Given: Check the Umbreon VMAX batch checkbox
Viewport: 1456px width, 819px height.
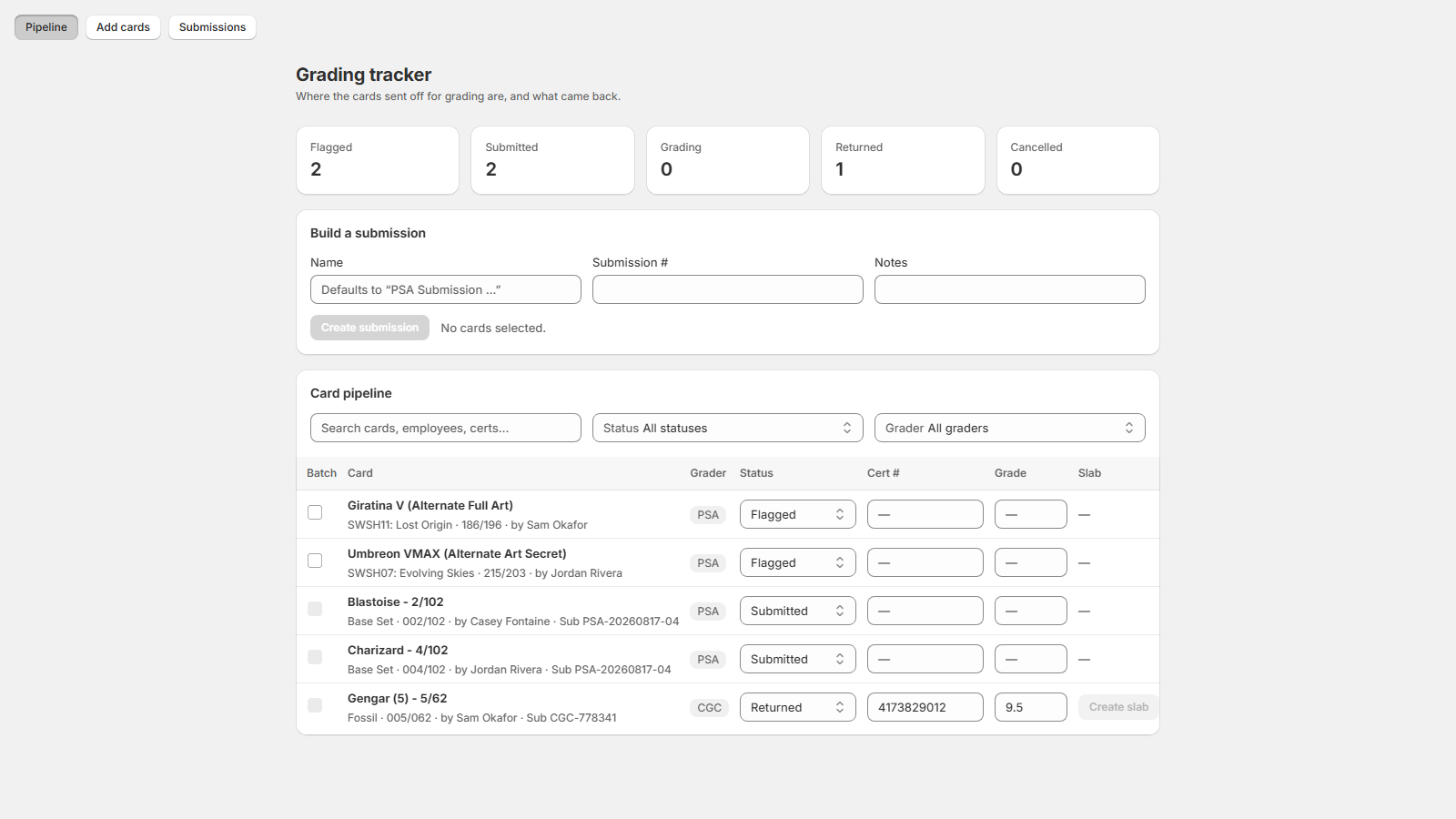Looking at the screenshot, I should point(315,561).
